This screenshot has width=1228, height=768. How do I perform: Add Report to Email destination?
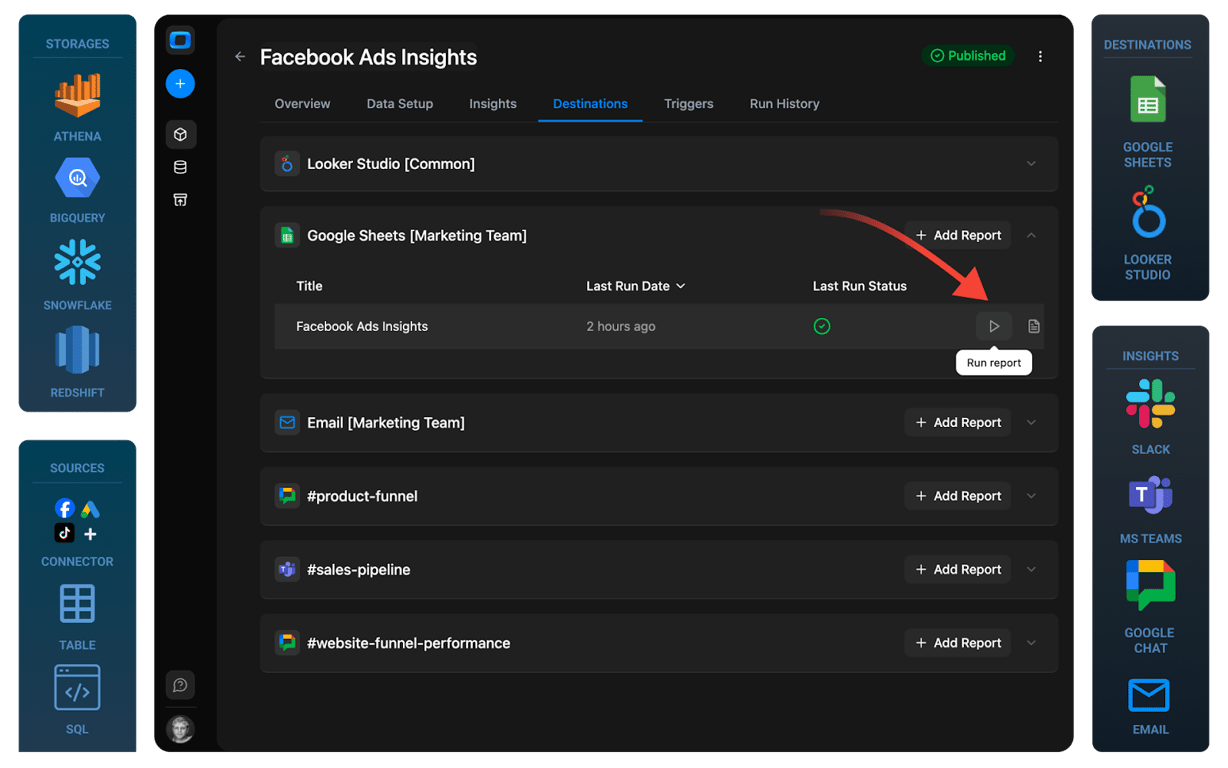[x=958, y=423]
